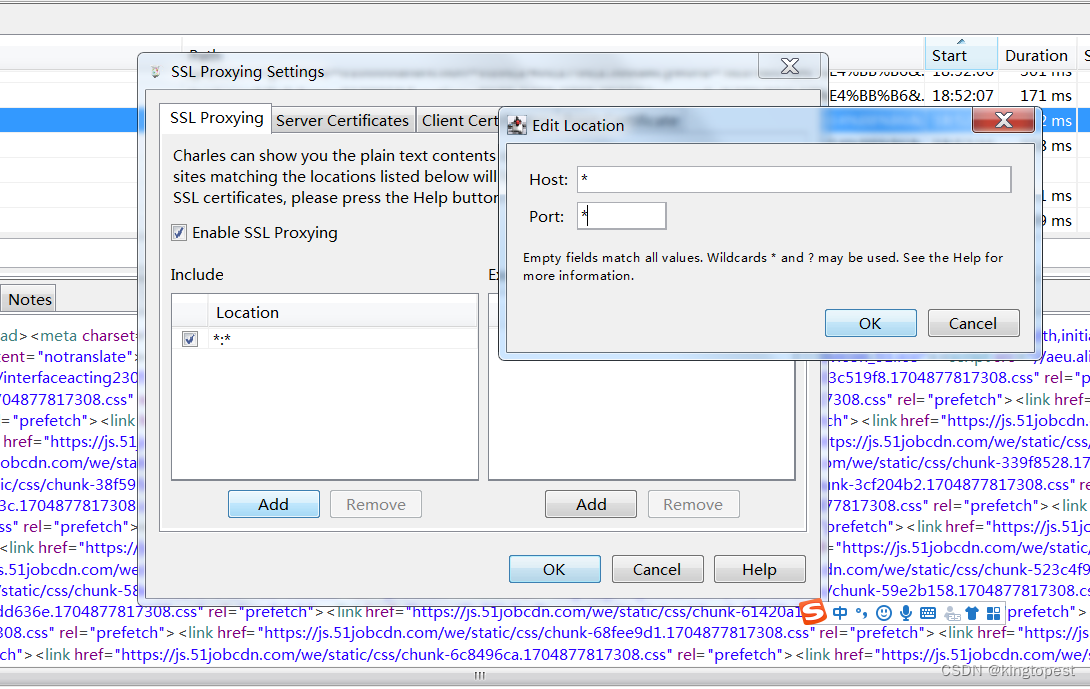Click the Sogou input method logo
The image size is (1090, 689).
point(813,613)
